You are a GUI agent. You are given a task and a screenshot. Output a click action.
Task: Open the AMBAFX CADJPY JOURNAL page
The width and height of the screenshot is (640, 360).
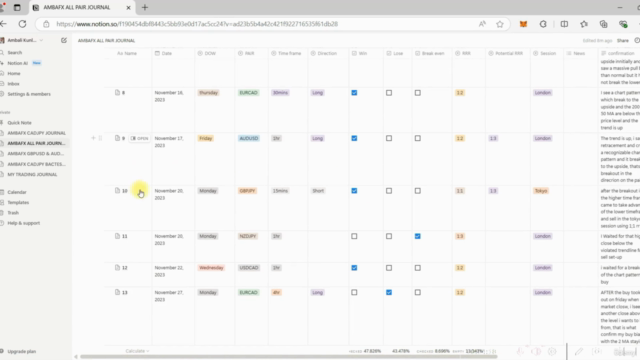coord(36,133)
